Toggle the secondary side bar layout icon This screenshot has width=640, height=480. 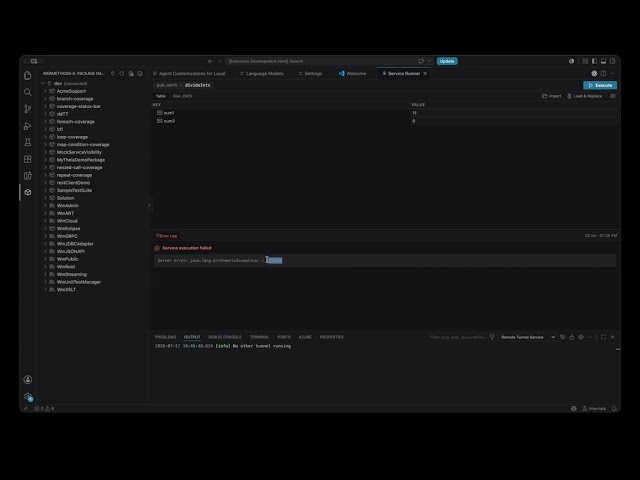pyautogui.click(x=613, y=61)
